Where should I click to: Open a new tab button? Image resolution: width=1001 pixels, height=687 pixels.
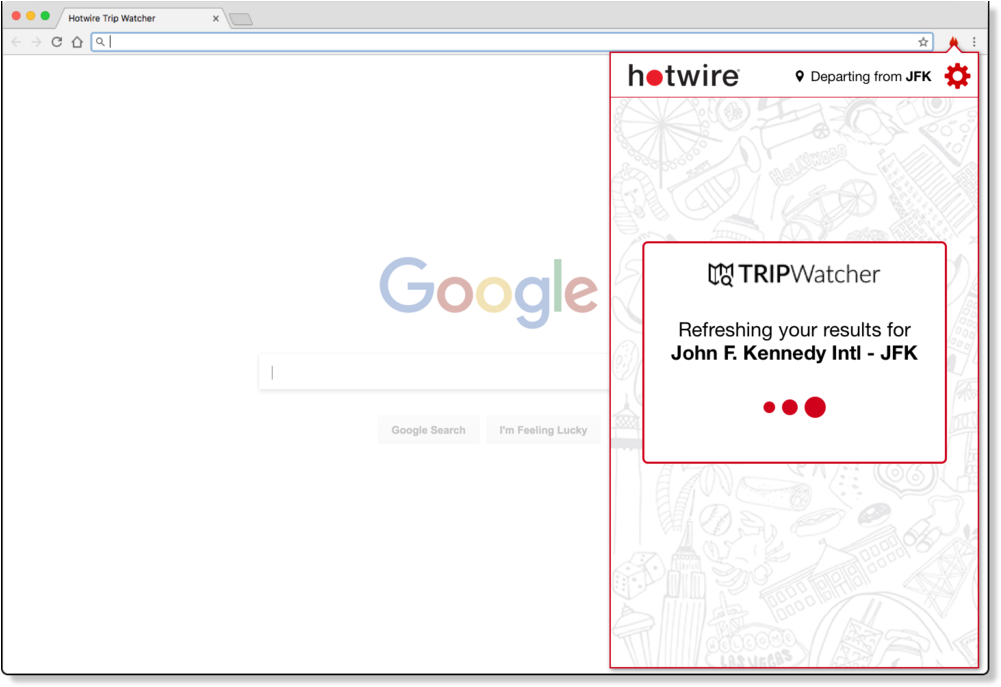coord(241,19)
